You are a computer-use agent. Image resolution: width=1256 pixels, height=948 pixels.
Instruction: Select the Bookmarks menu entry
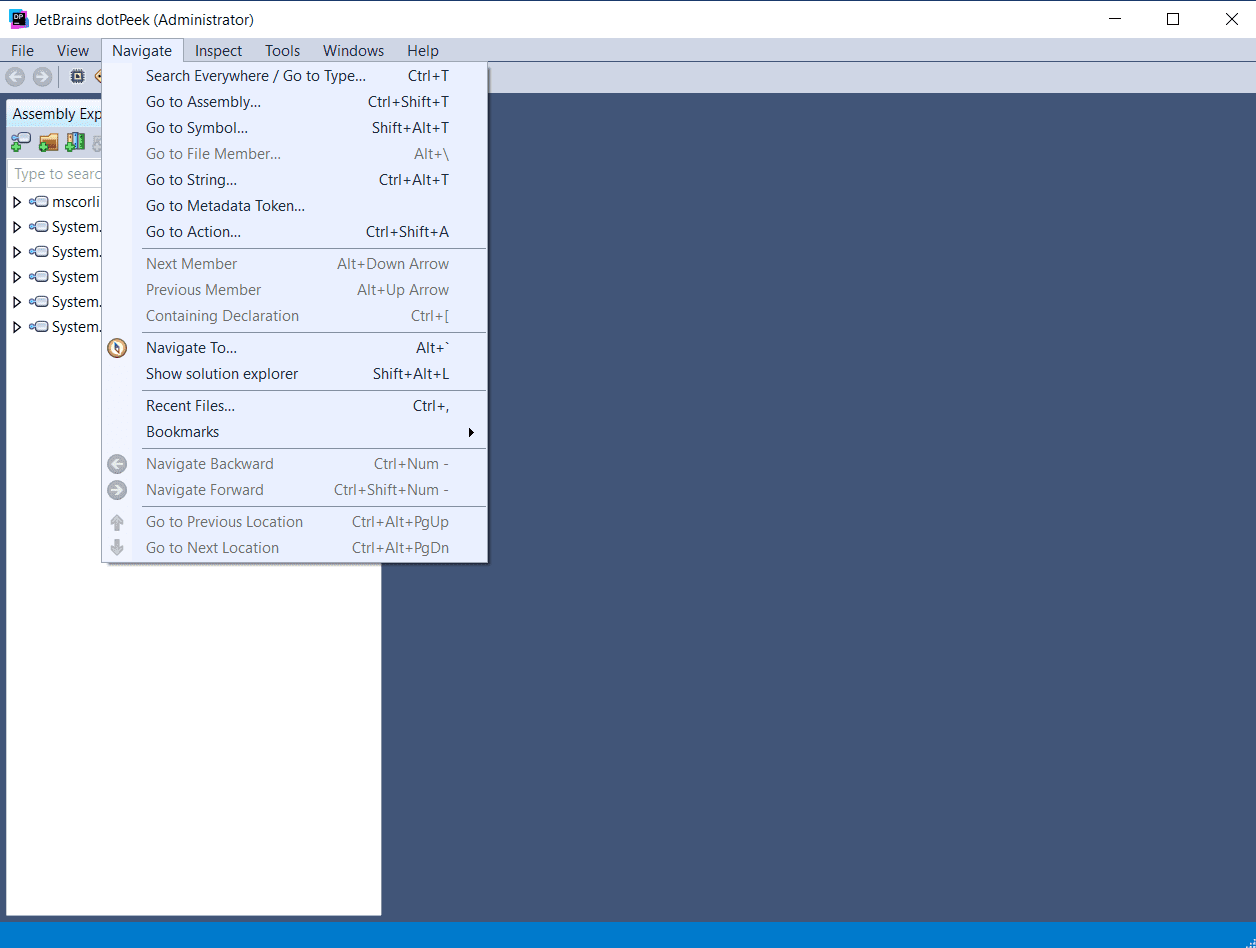pos(295,432)
